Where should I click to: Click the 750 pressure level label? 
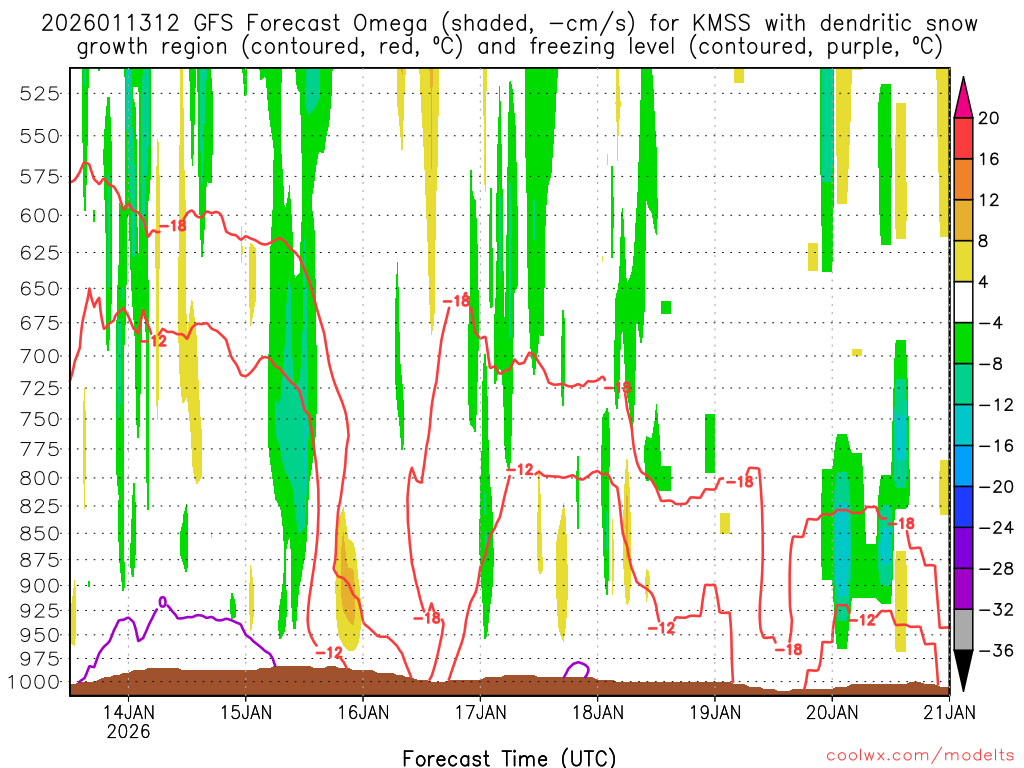[x=39, y=419]
